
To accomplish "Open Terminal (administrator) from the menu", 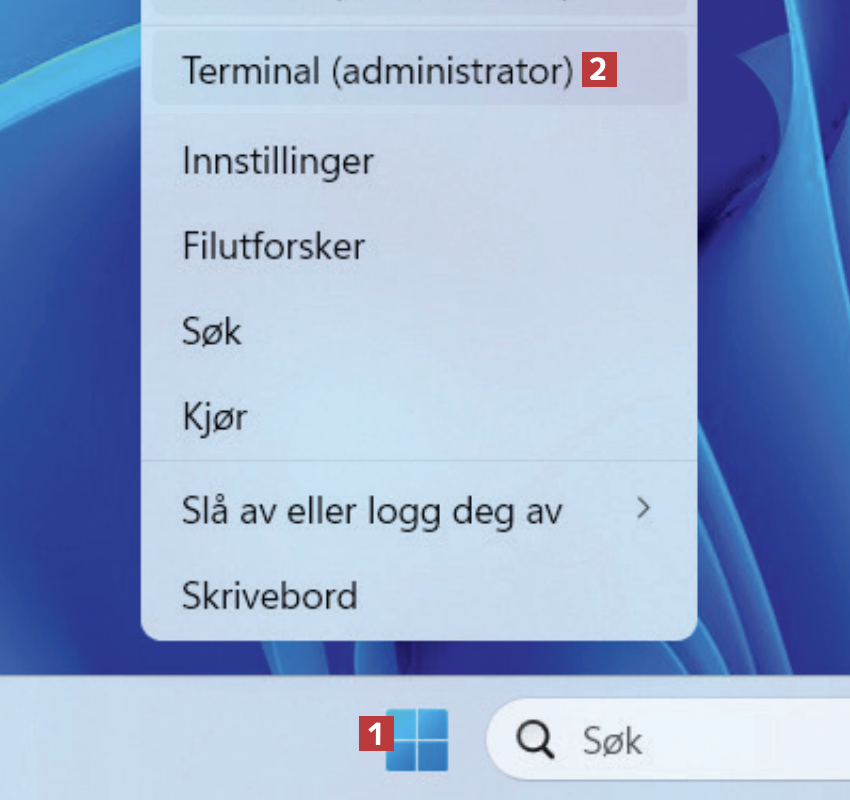I will (x=377, y=70).
